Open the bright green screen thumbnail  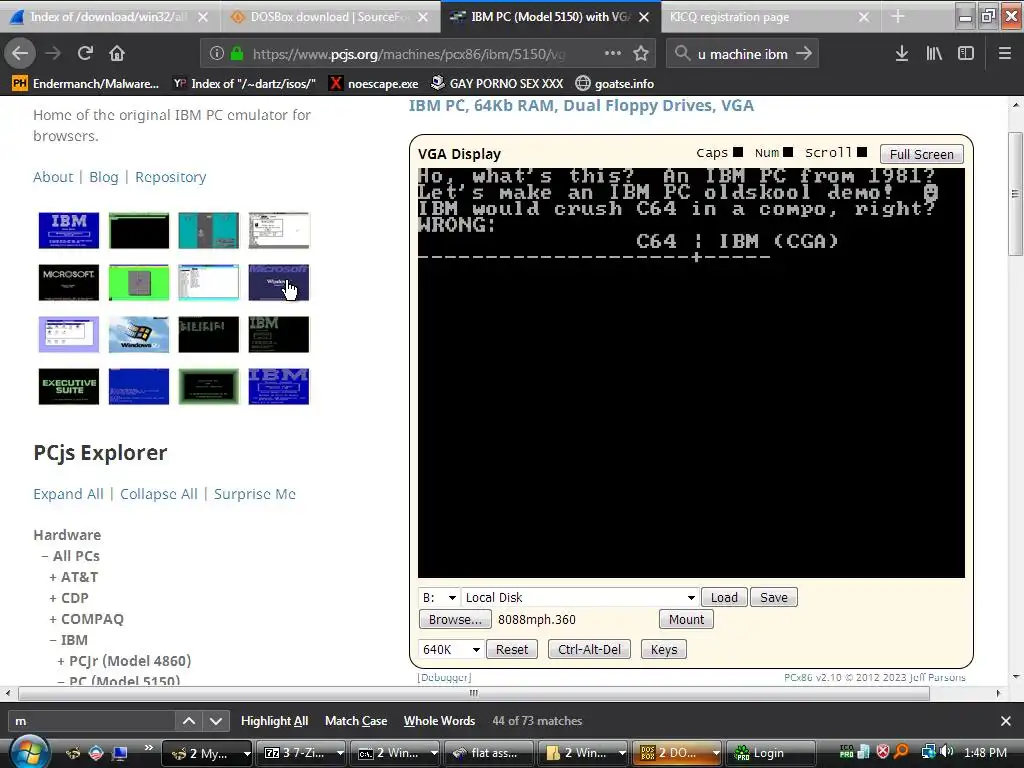[x=138, y=282]
